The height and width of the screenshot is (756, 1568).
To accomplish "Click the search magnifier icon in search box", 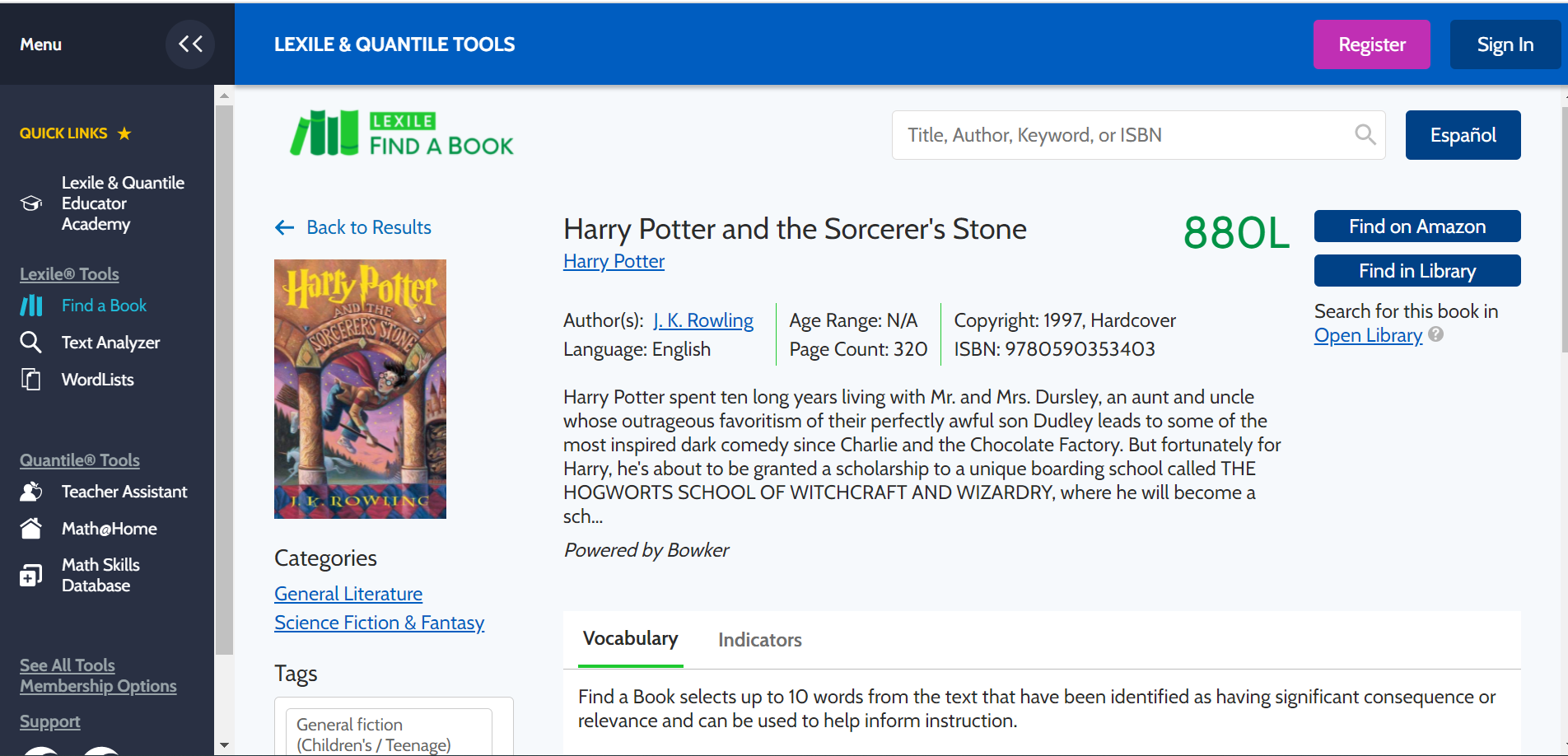I will [1365, 134].
